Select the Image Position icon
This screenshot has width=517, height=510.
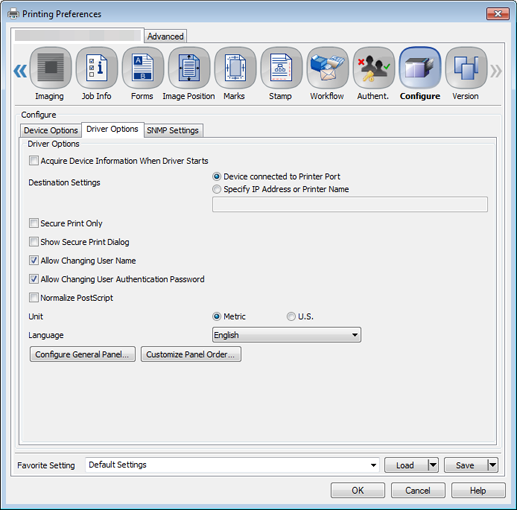[189, 68]
